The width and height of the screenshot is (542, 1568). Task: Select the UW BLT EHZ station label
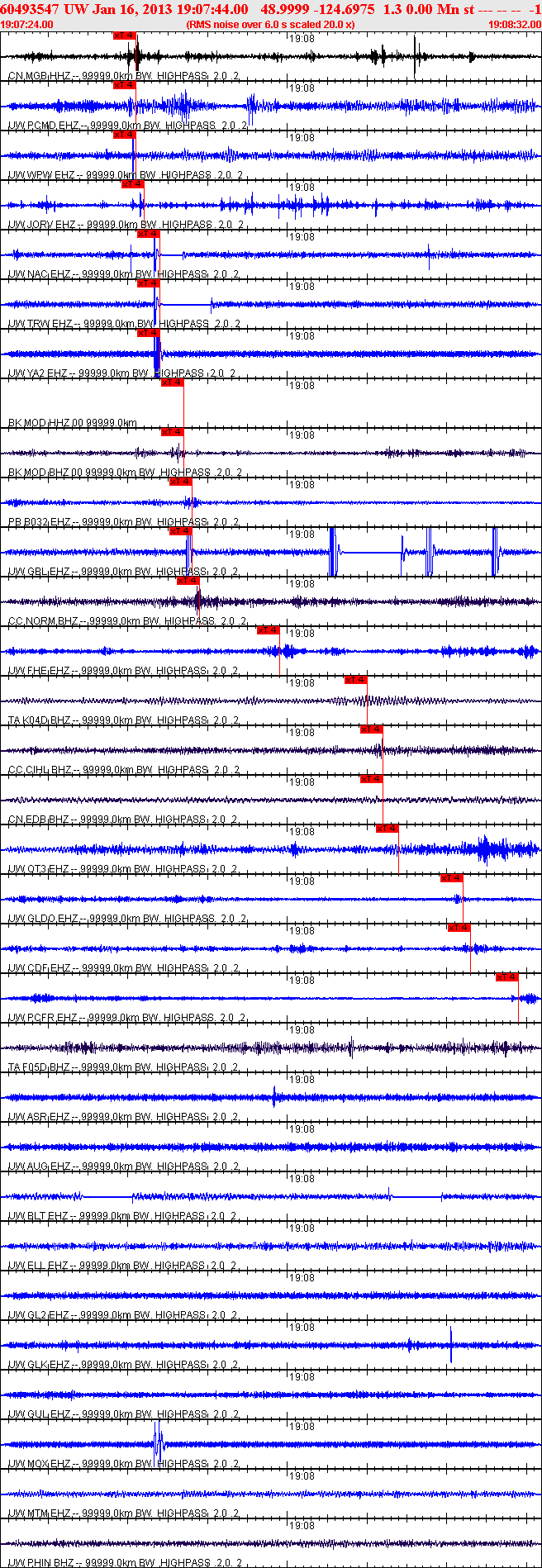tap(123, 1216)
